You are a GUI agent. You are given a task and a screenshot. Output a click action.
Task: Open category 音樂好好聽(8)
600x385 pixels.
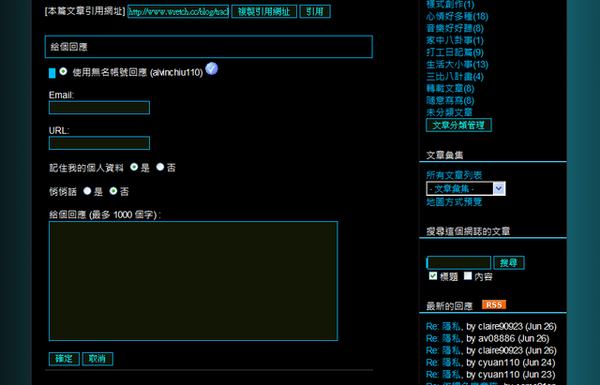click(455, 28)
